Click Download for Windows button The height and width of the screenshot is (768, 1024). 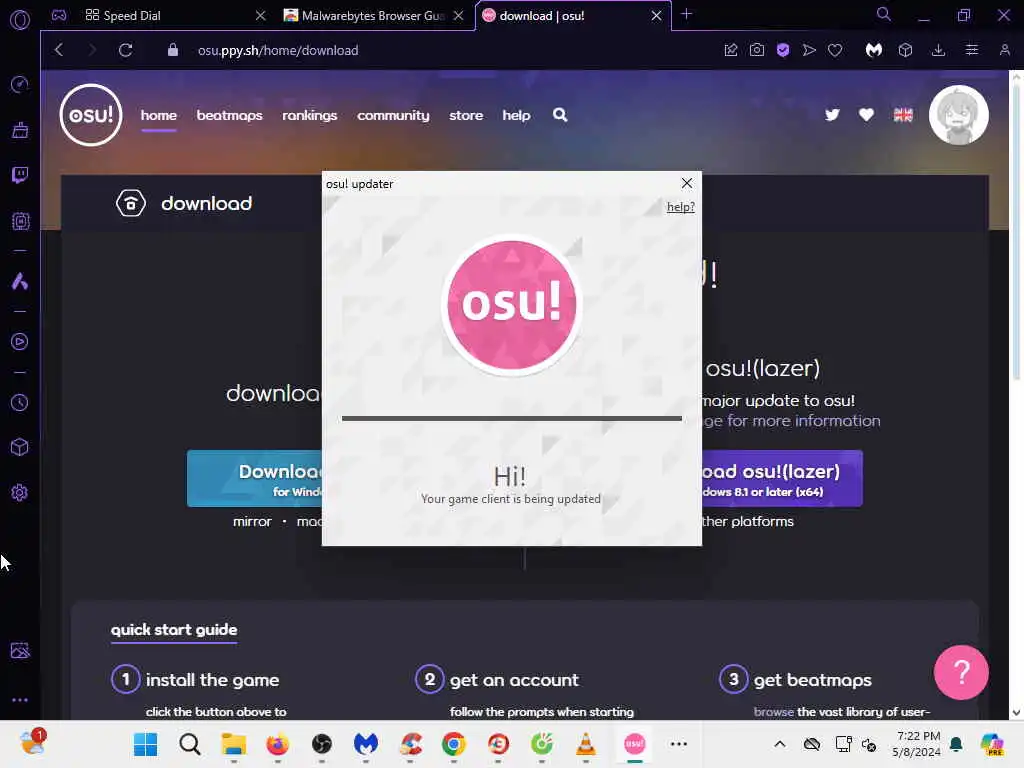tap(255, 479)
